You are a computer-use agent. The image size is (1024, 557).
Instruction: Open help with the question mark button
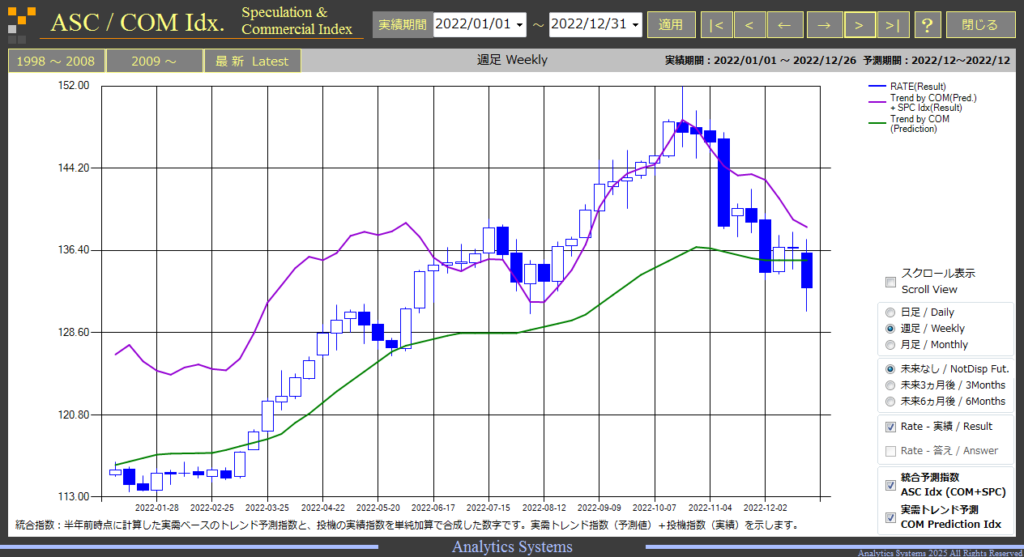coord(927,25)
